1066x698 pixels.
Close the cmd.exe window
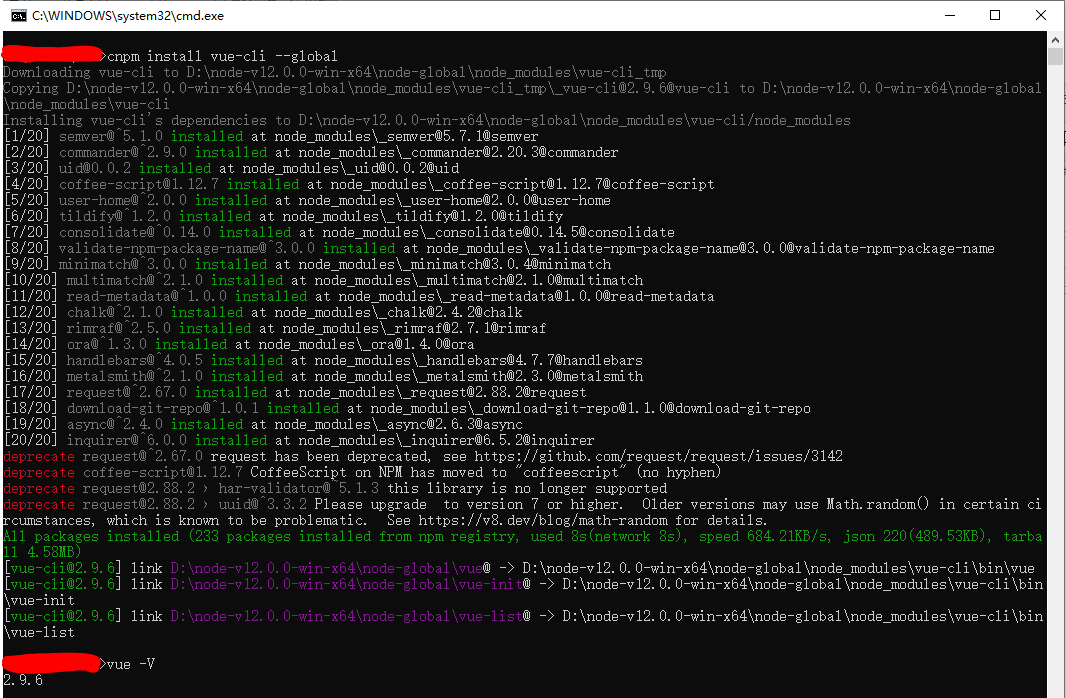(x=1040, y=15)
